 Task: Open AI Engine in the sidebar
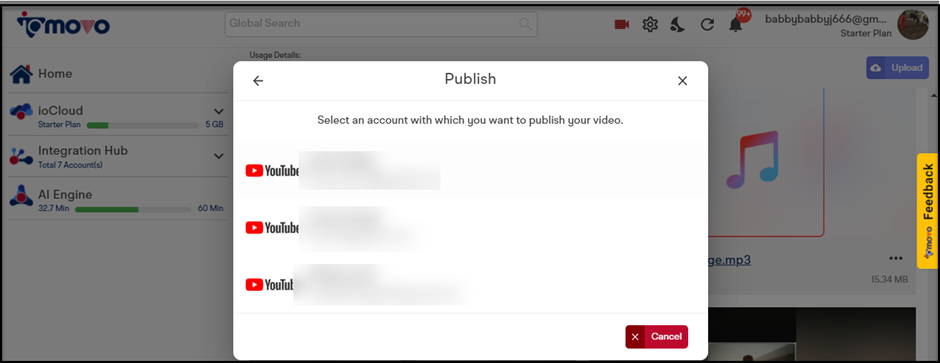click(x=65, y=195)
